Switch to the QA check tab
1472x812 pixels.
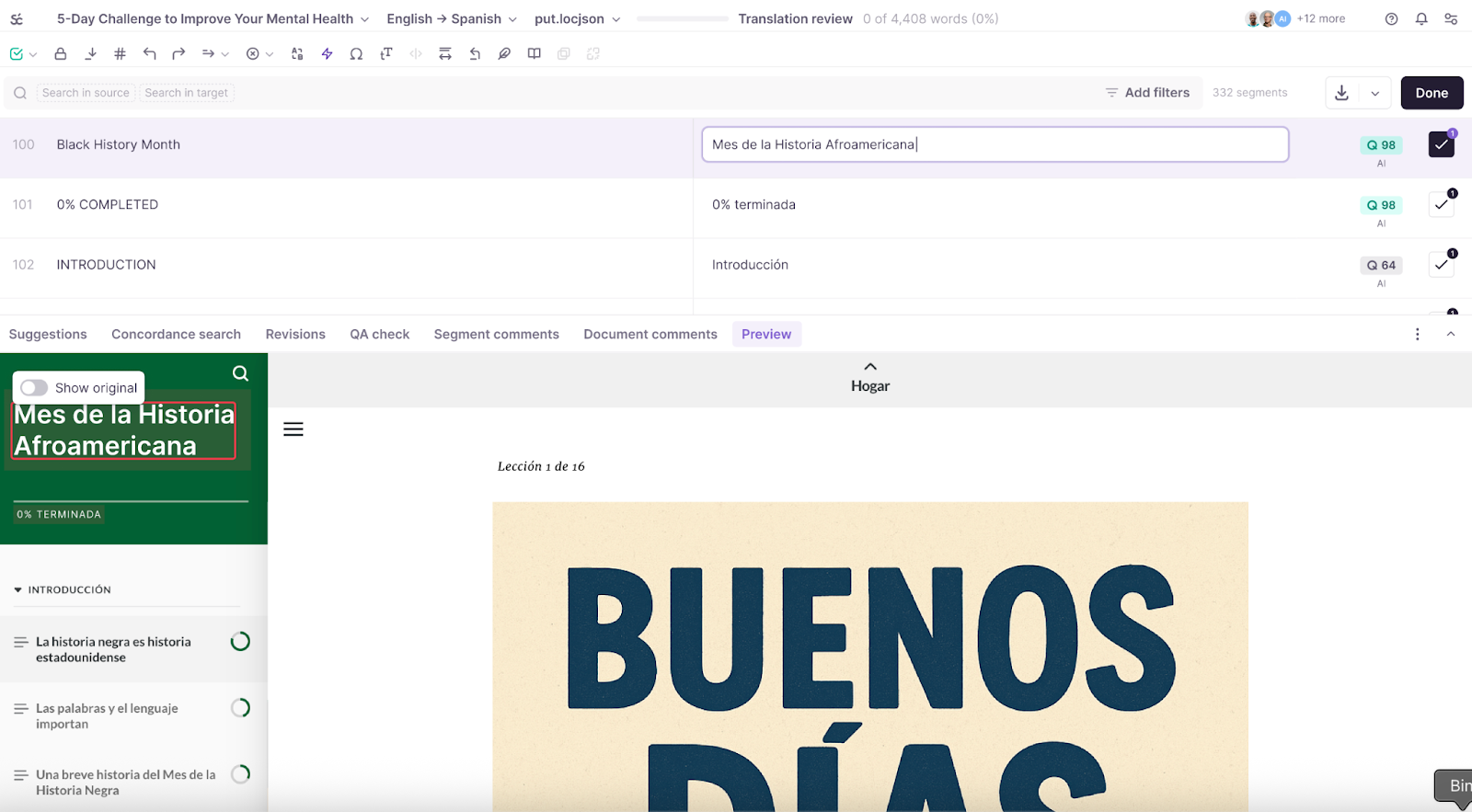point(379,335)
